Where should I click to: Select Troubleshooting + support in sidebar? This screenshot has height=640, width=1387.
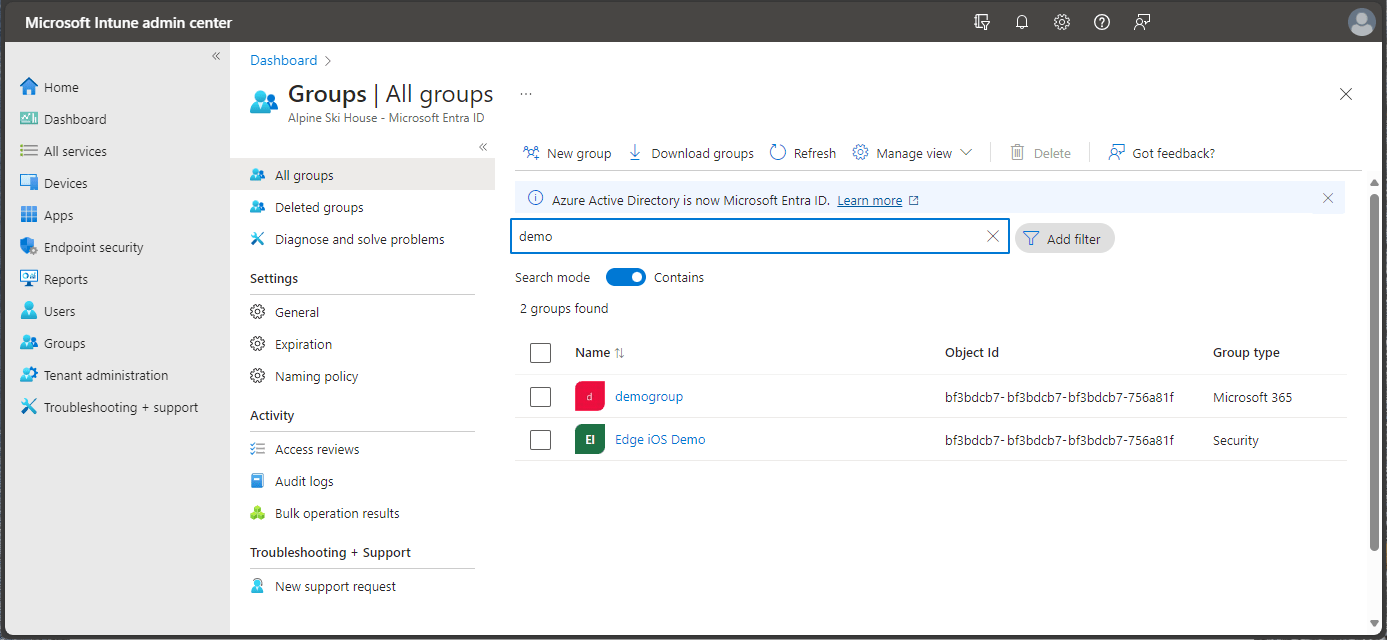pyautogui.click(x=119, y=407)
